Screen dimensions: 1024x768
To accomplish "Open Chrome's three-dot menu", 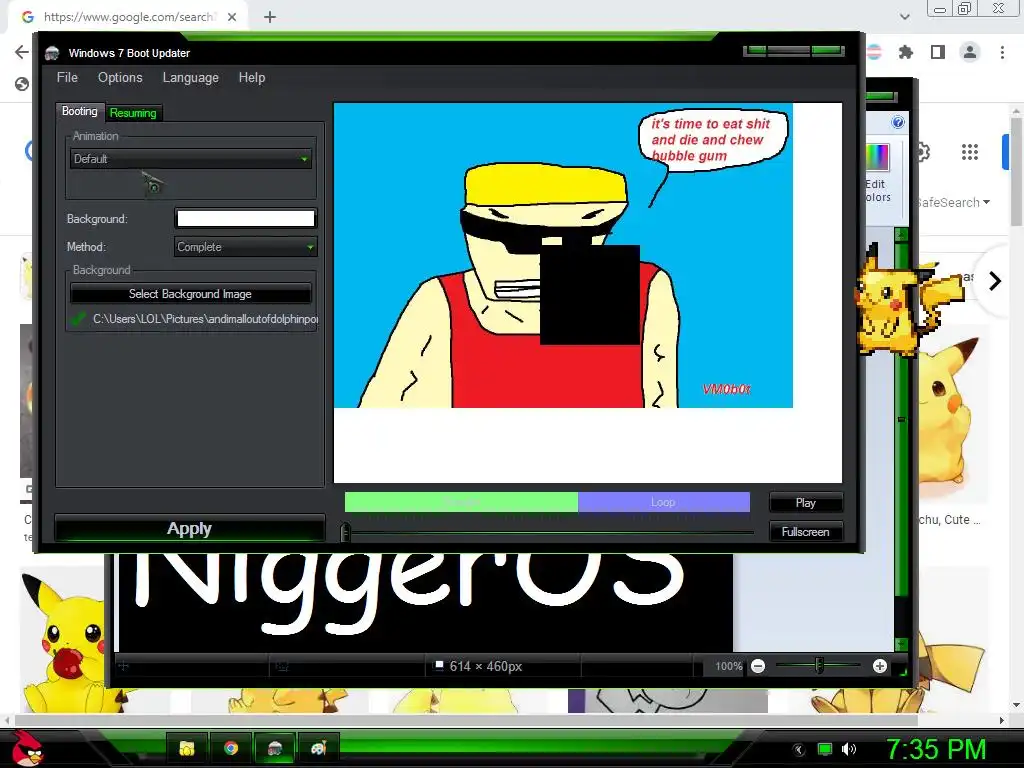I will [x=1002, y=52].
